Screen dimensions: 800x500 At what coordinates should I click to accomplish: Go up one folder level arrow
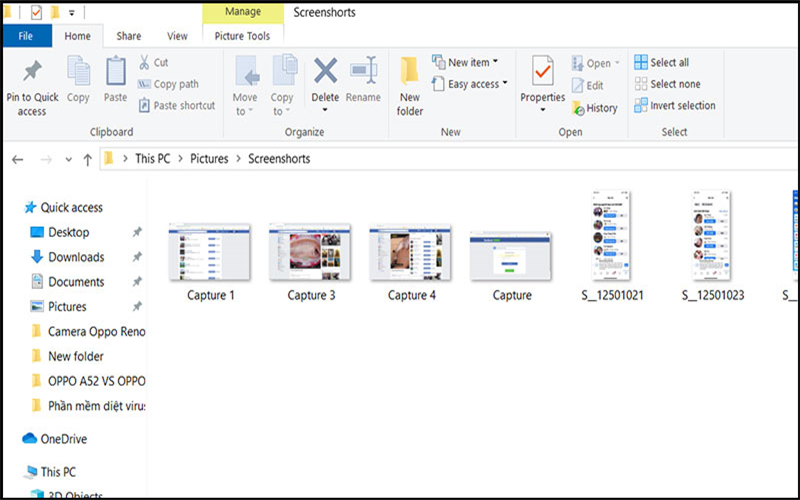click(88, 160)
